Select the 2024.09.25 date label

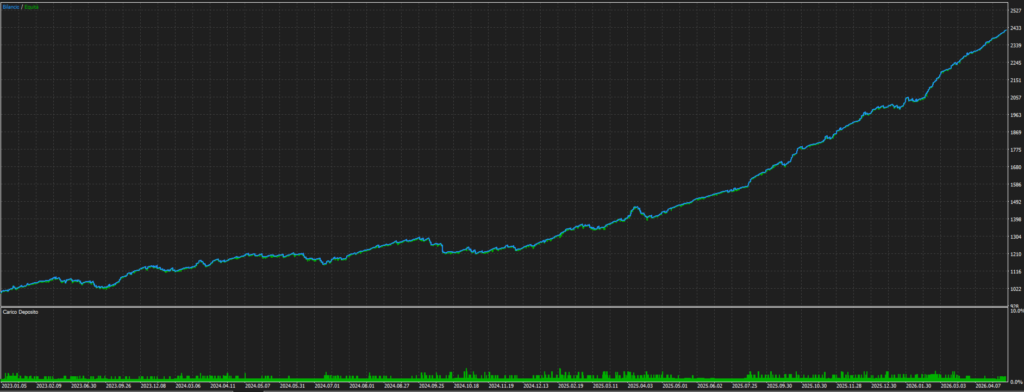coord(433,386)
